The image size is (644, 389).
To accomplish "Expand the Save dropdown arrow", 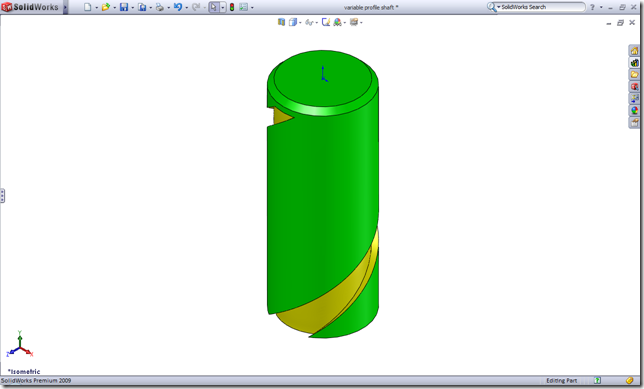I will tap(132, 7).
